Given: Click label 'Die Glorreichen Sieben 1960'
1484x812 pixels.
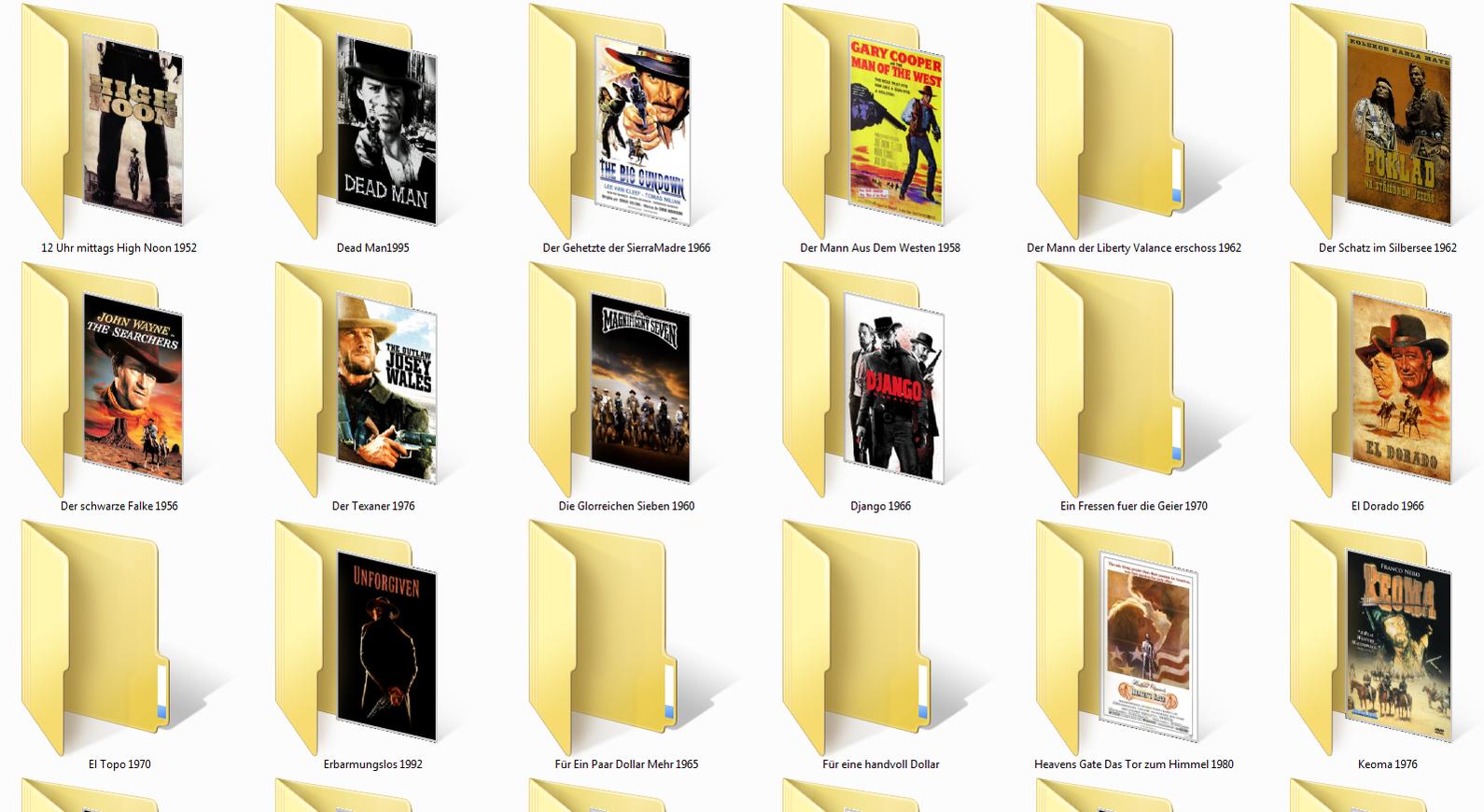Looking at the screenshot, I should click(x=626, y=507).
